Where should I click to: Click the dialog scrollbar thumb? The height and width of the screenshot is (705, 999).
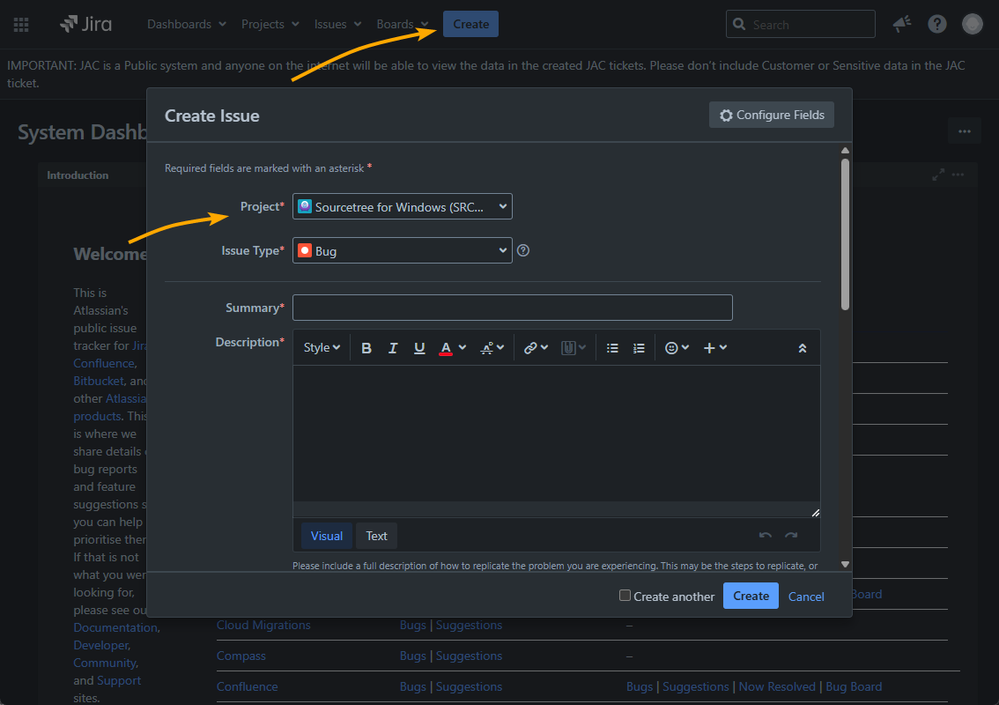(x=845, y=234)
